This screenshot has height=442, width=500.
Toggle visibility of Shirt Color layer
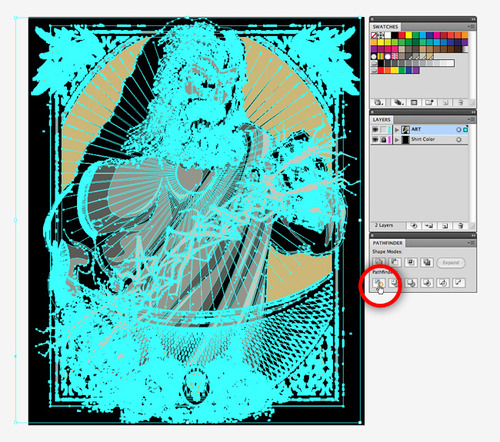click(x=375, y=139)
